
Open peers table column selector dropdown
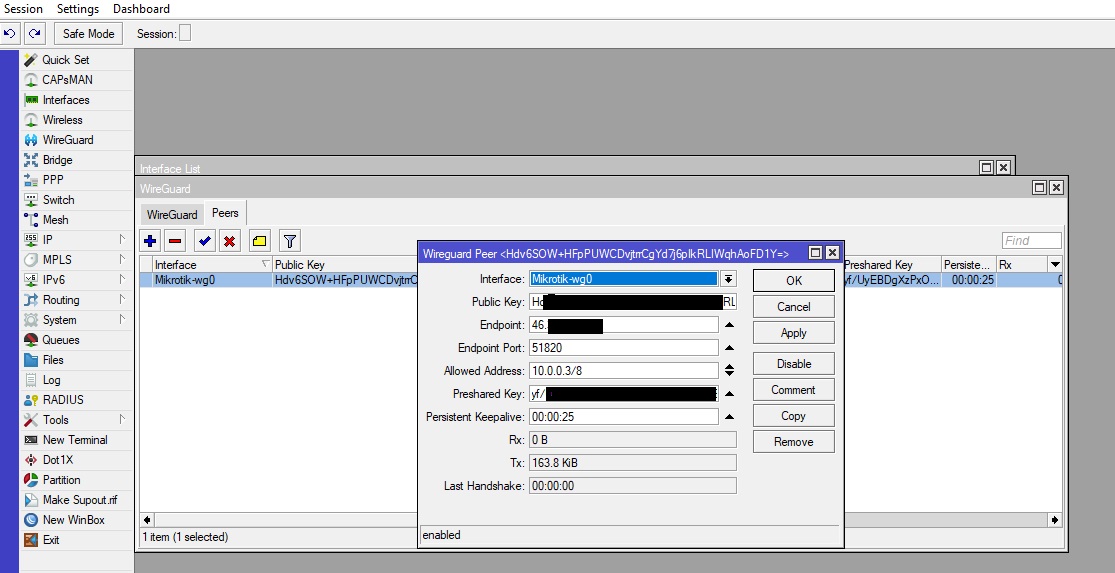click(1055, 264)
